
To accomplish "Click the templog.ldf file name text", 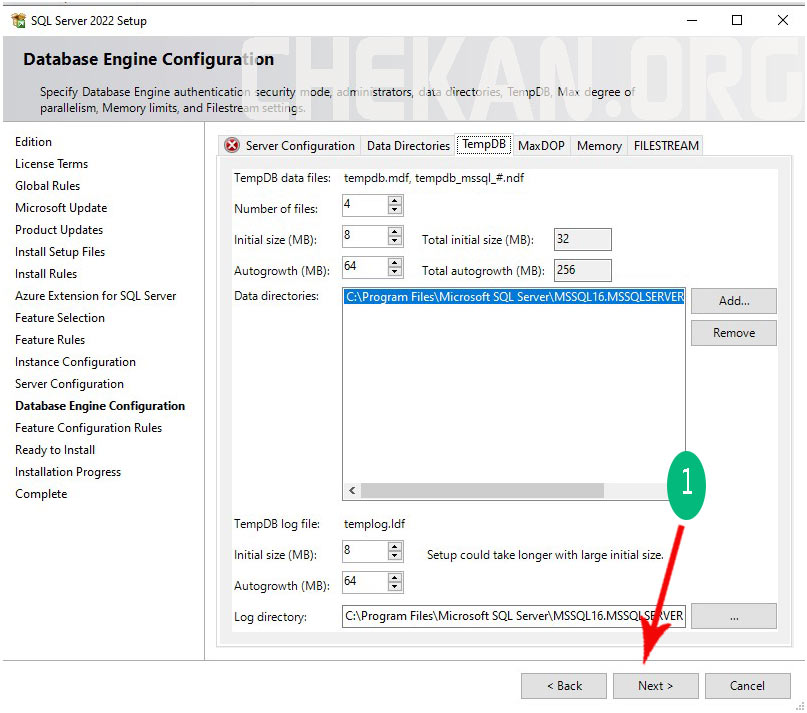I will point(374,524).
